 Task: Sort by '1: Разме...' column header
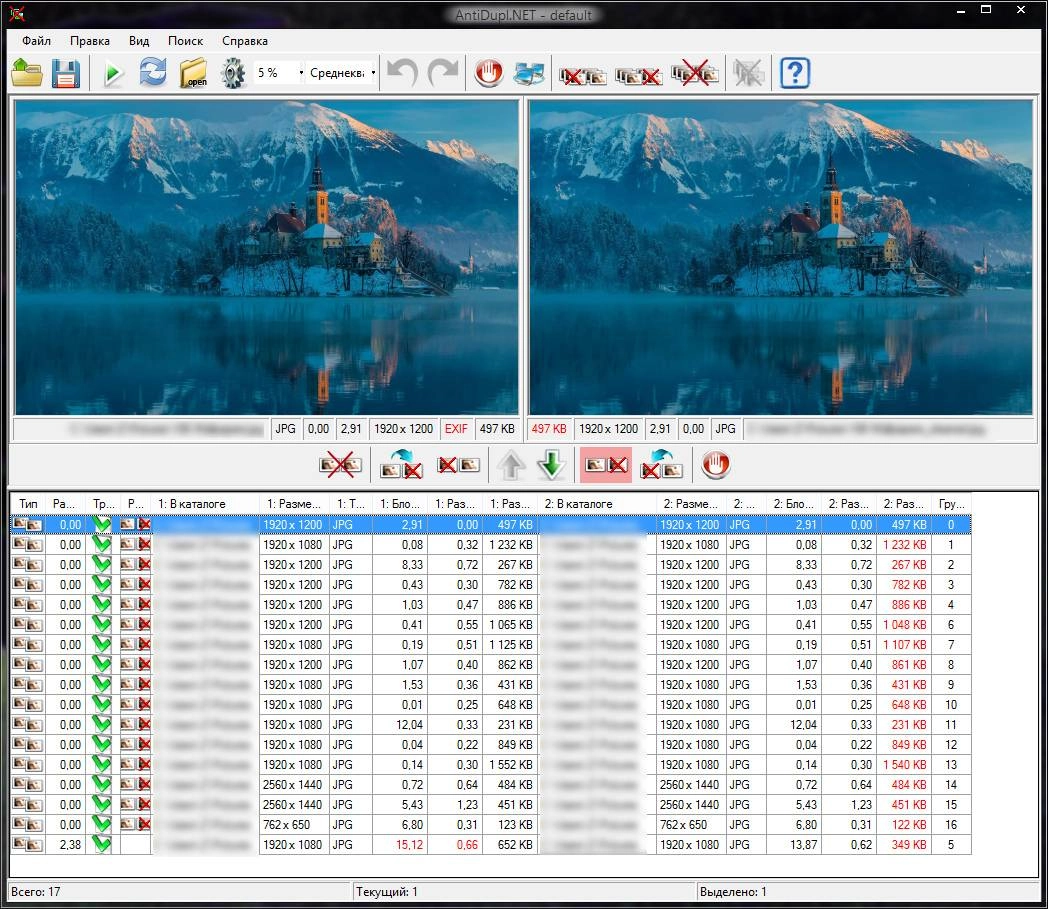(x=294, y=504)
